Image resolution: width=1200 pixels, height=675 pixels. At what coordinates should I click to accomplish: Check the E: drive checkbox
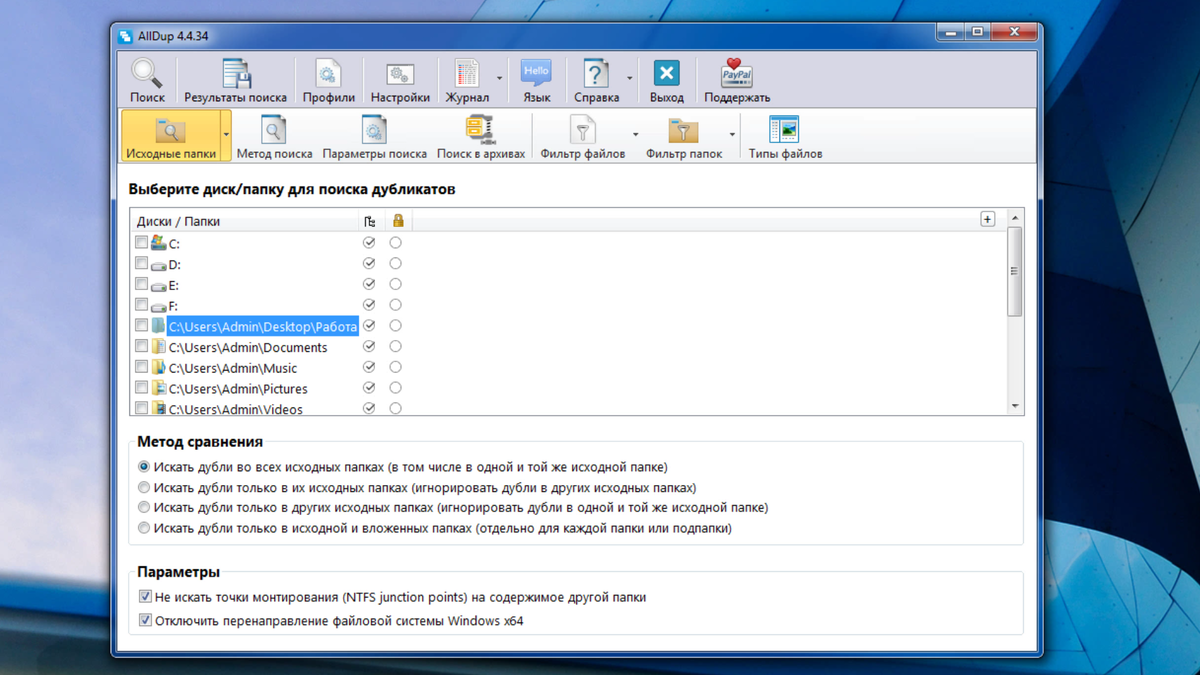click(x=141, y=284)
